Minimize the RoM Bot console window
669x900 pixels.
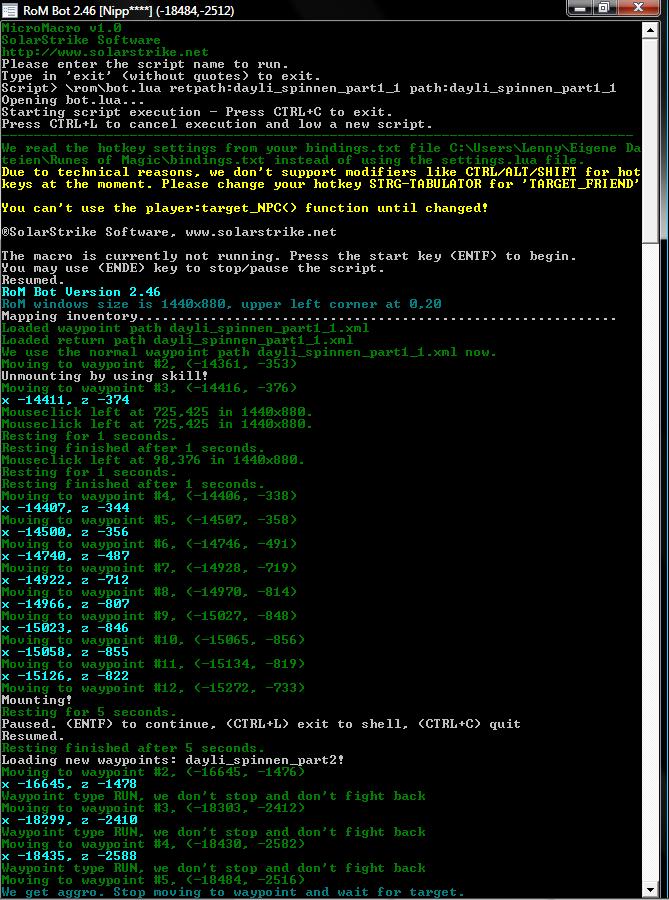579,9
